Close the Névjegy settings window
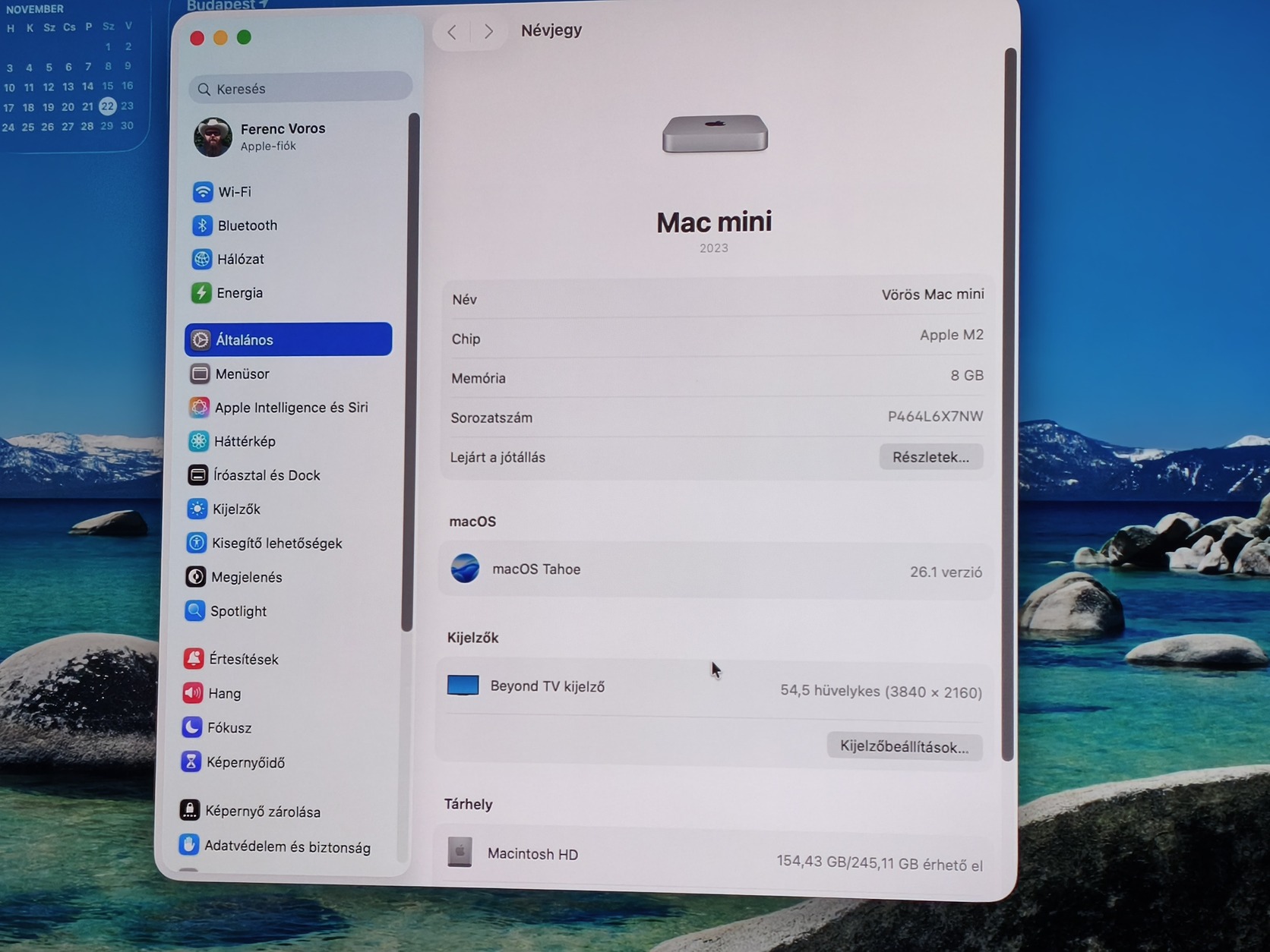This screenshot has width=1270, height=952. [x=197, y=38]
